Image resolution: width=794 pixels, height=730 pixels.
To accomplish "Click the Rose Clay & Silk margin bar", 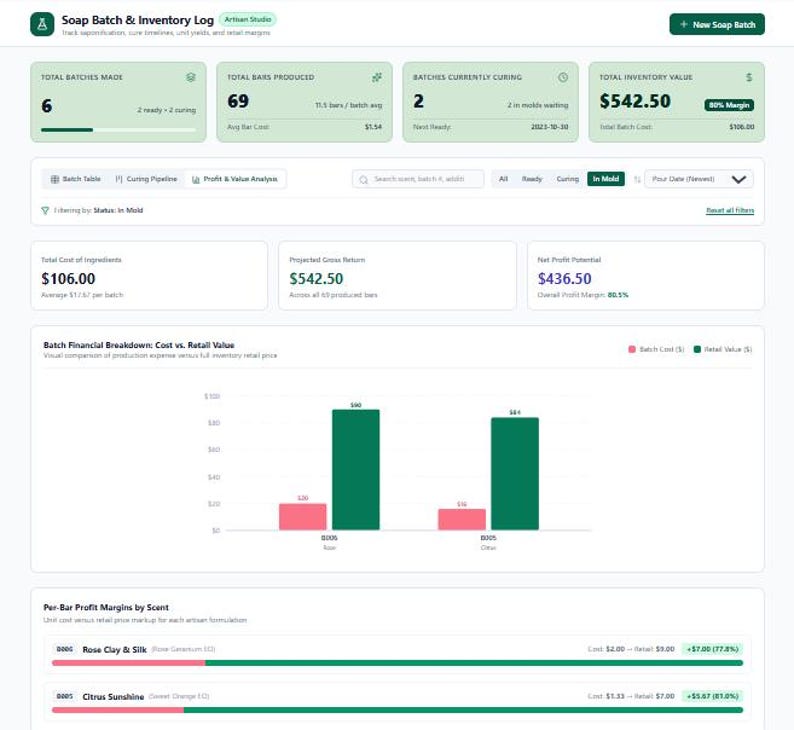I will point(397,663).
